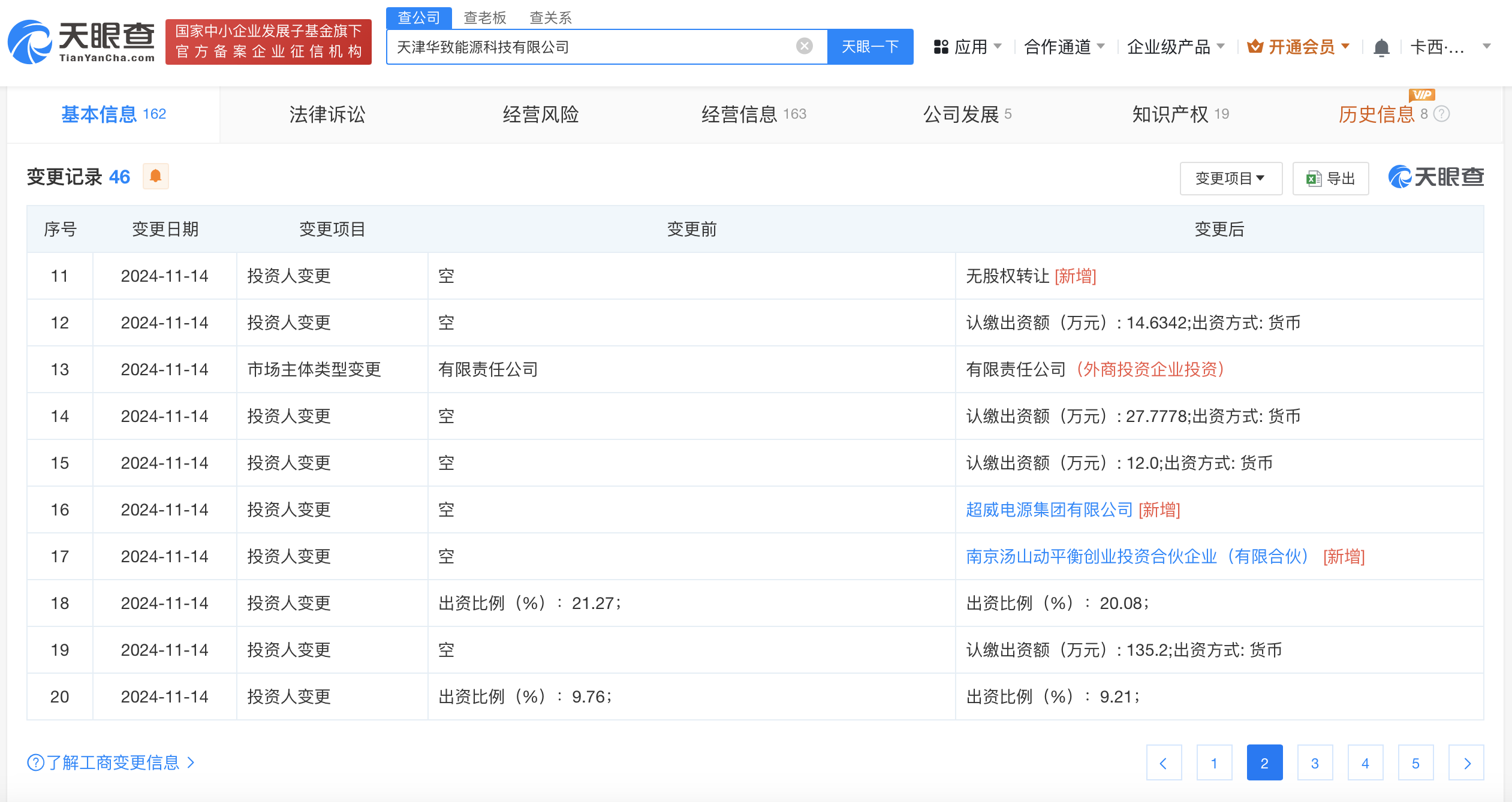Click the 天眼一下 search button
The height and width of the screenshot is (802, 1512).
click(871, 46)
